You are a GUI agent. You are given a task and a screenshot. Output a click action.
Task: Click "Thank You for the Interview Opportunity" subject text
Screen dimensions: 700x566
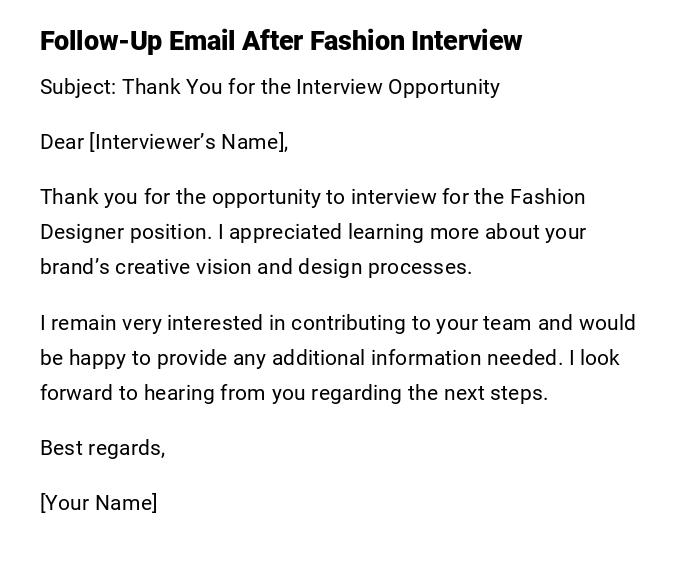(x=311, y=87)
